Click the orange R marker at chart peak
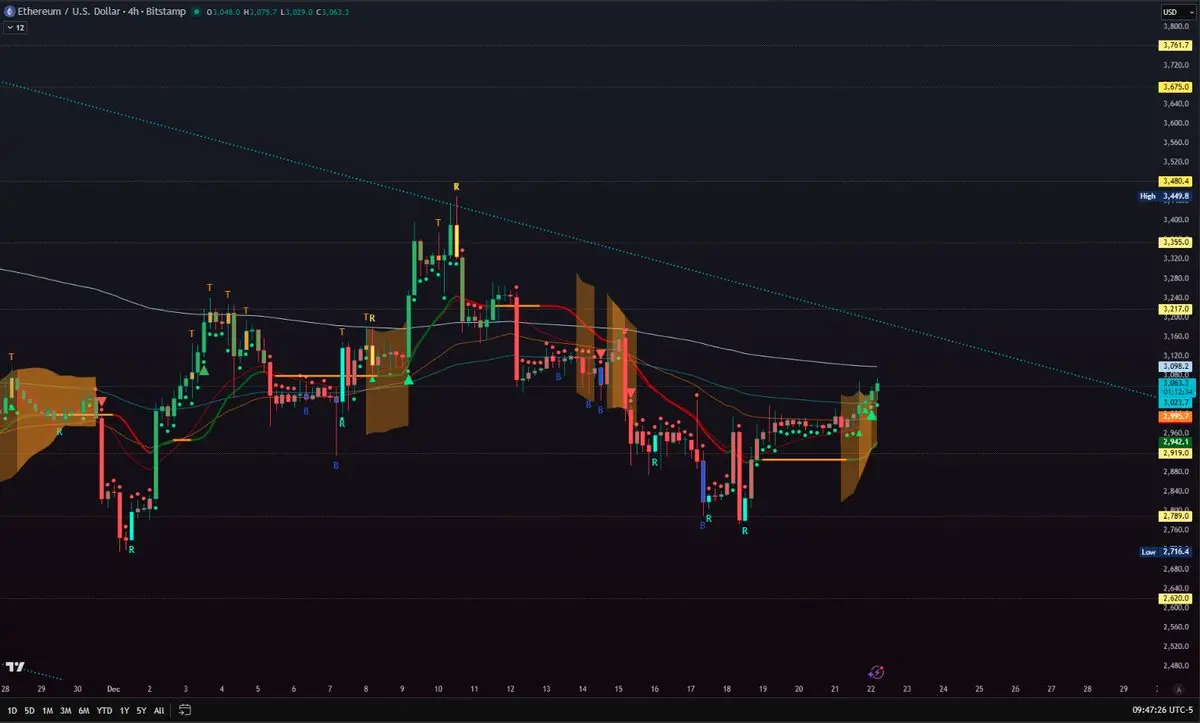 coord(456,187)
